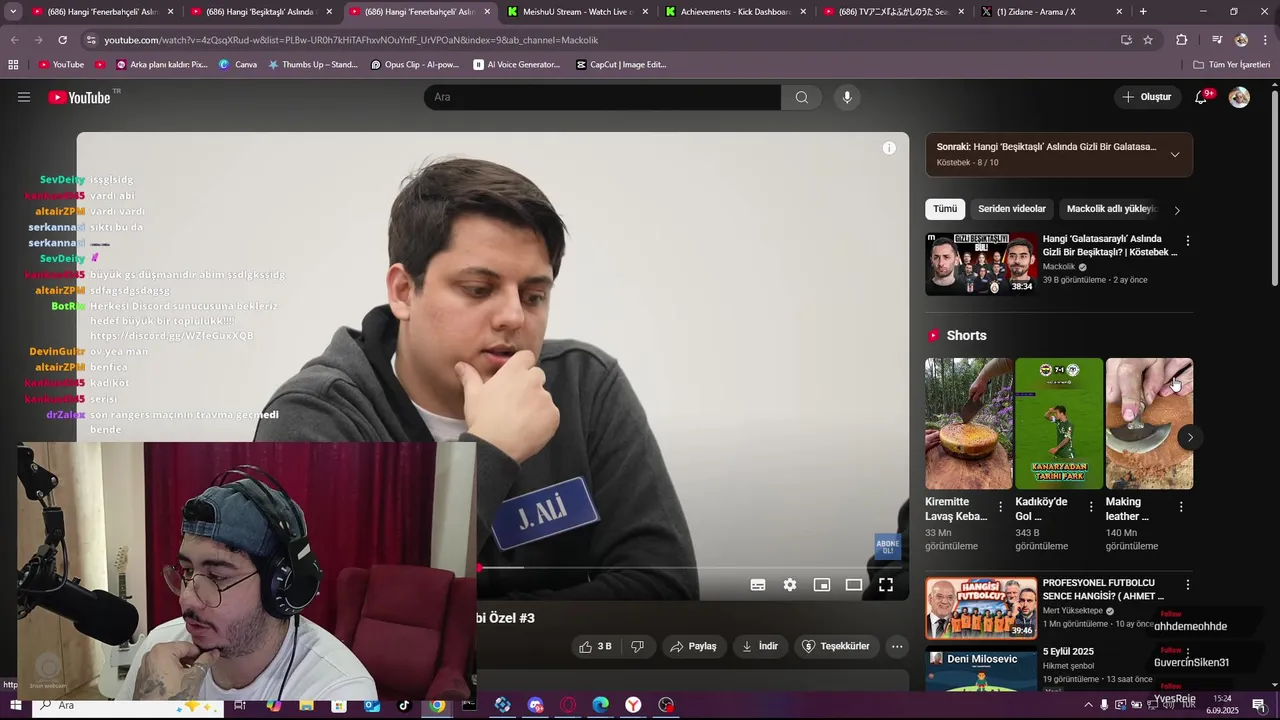Click the Teşekkürler button

(x=836, y=646)
